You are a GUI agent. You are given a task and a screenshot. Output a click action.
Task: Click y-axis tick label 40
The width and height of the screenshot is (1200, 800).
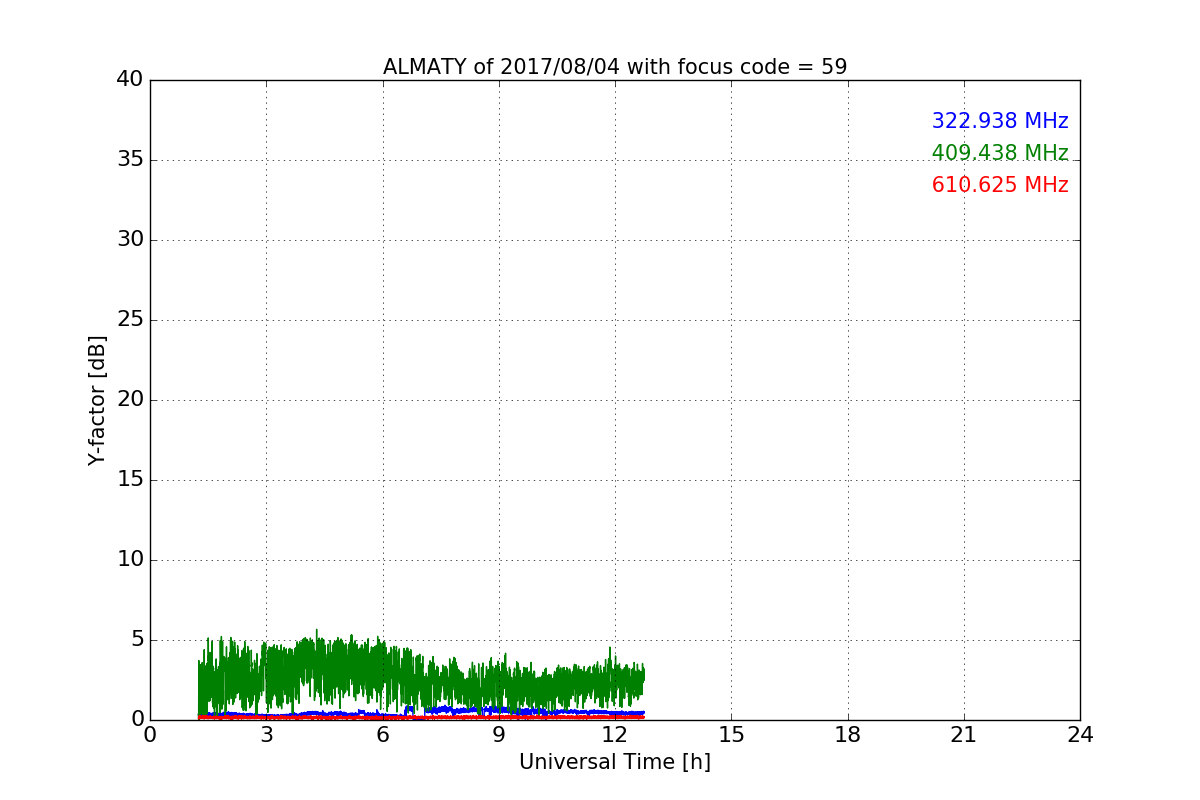[130, 80]
